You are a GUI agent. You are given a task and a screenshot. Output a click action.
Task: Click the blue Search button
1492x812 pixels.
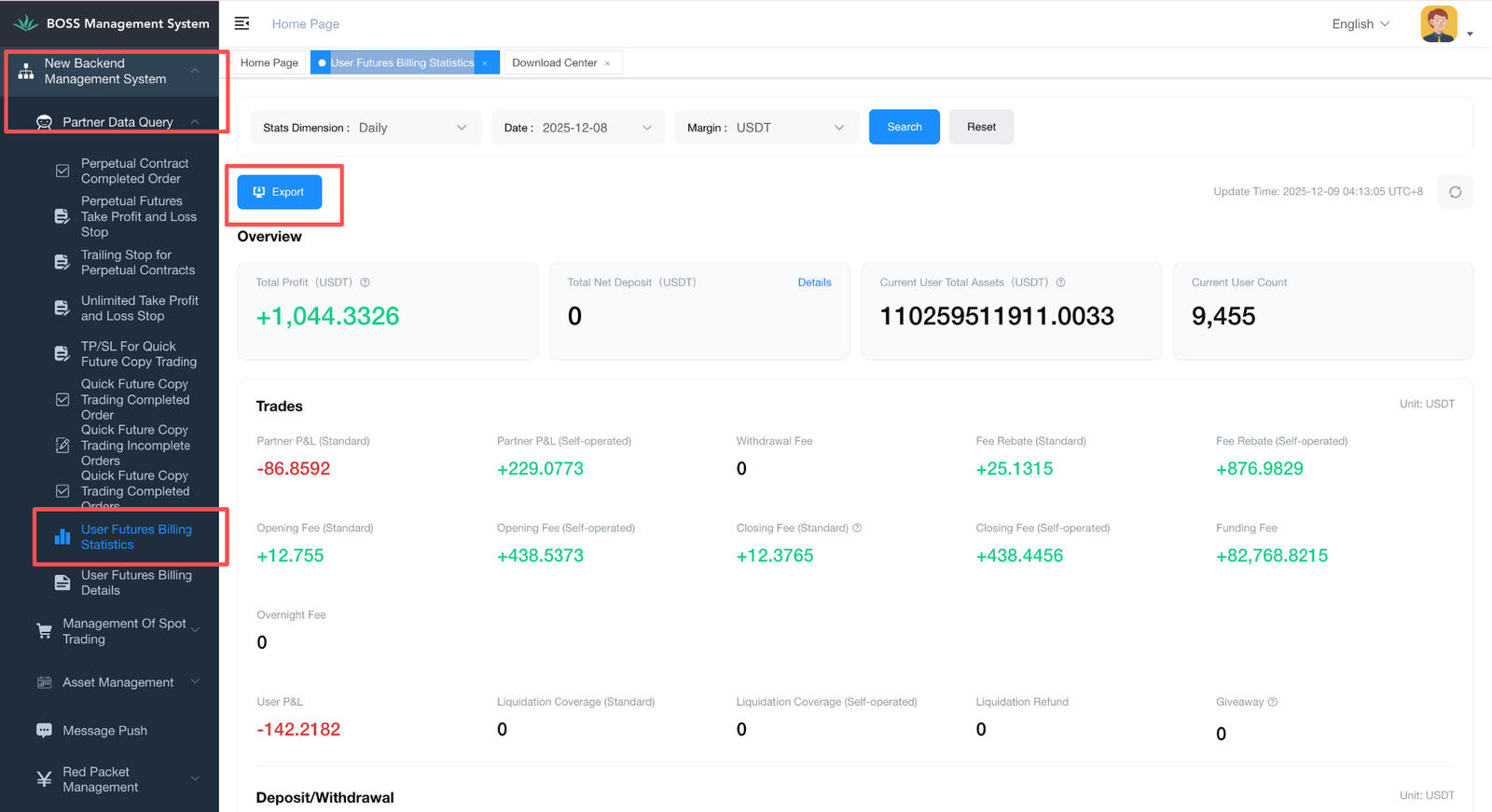pyautogui.click(x=904, y=127)
